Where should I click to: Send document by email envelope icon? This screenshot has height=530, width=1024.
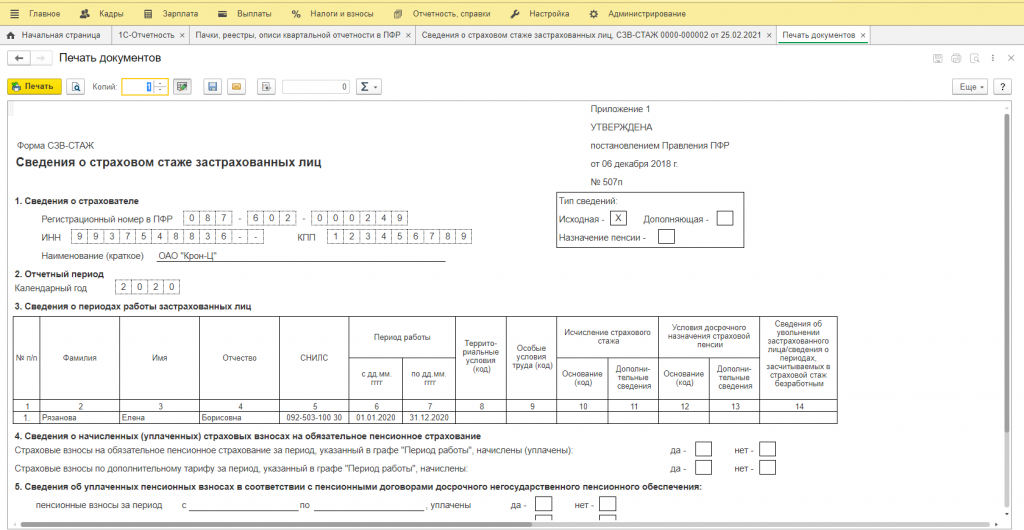(x=237, y=87)
